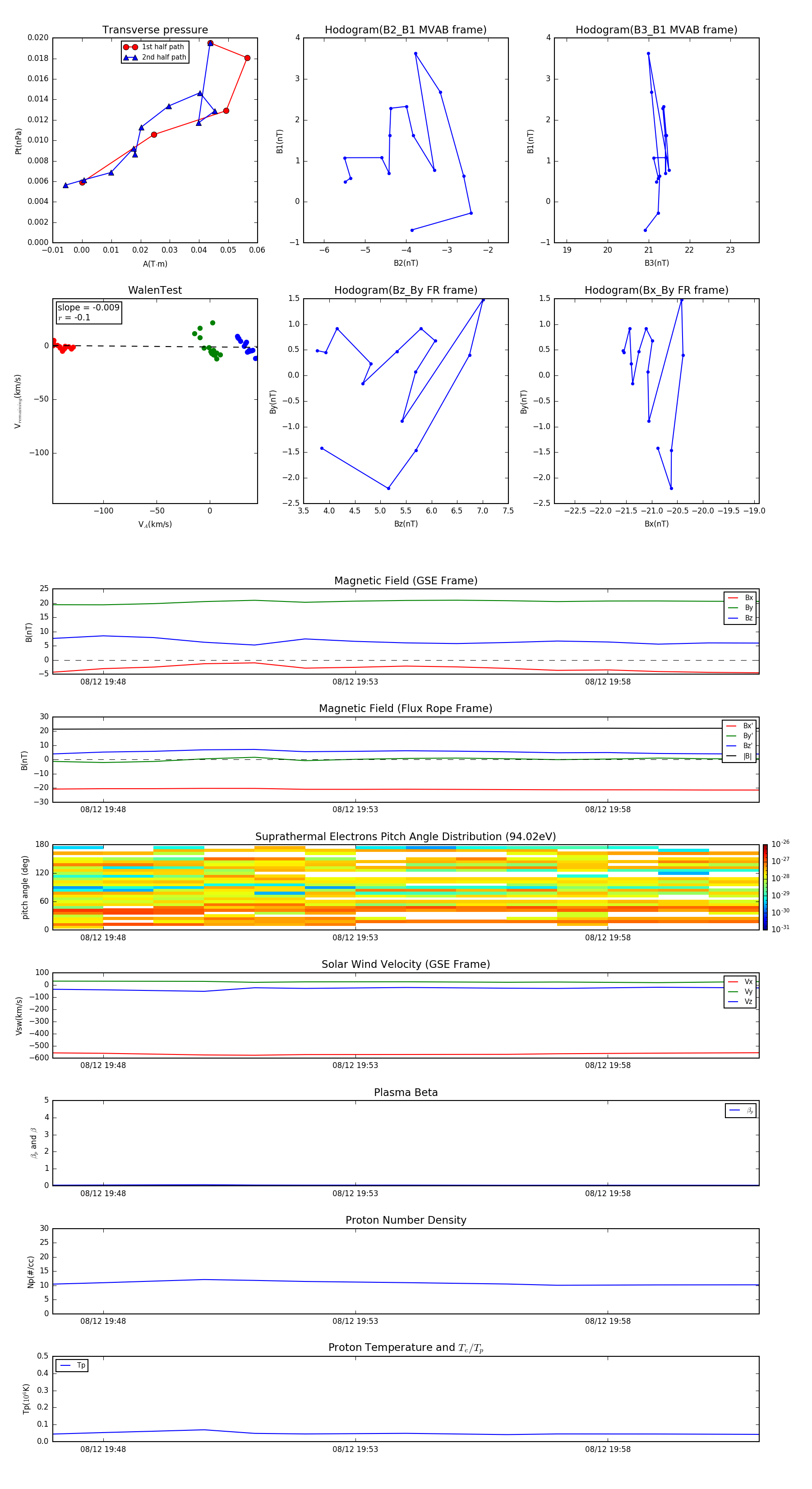Click the 'Hodogram(Bz_By FR frame)' title

(x=406, y=290)
